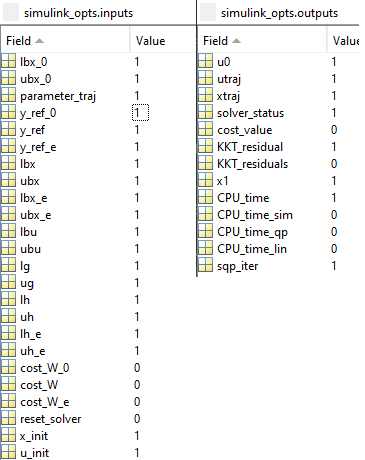
Task: Select the KKT_residuals field icon
Action: pos(205,164)
